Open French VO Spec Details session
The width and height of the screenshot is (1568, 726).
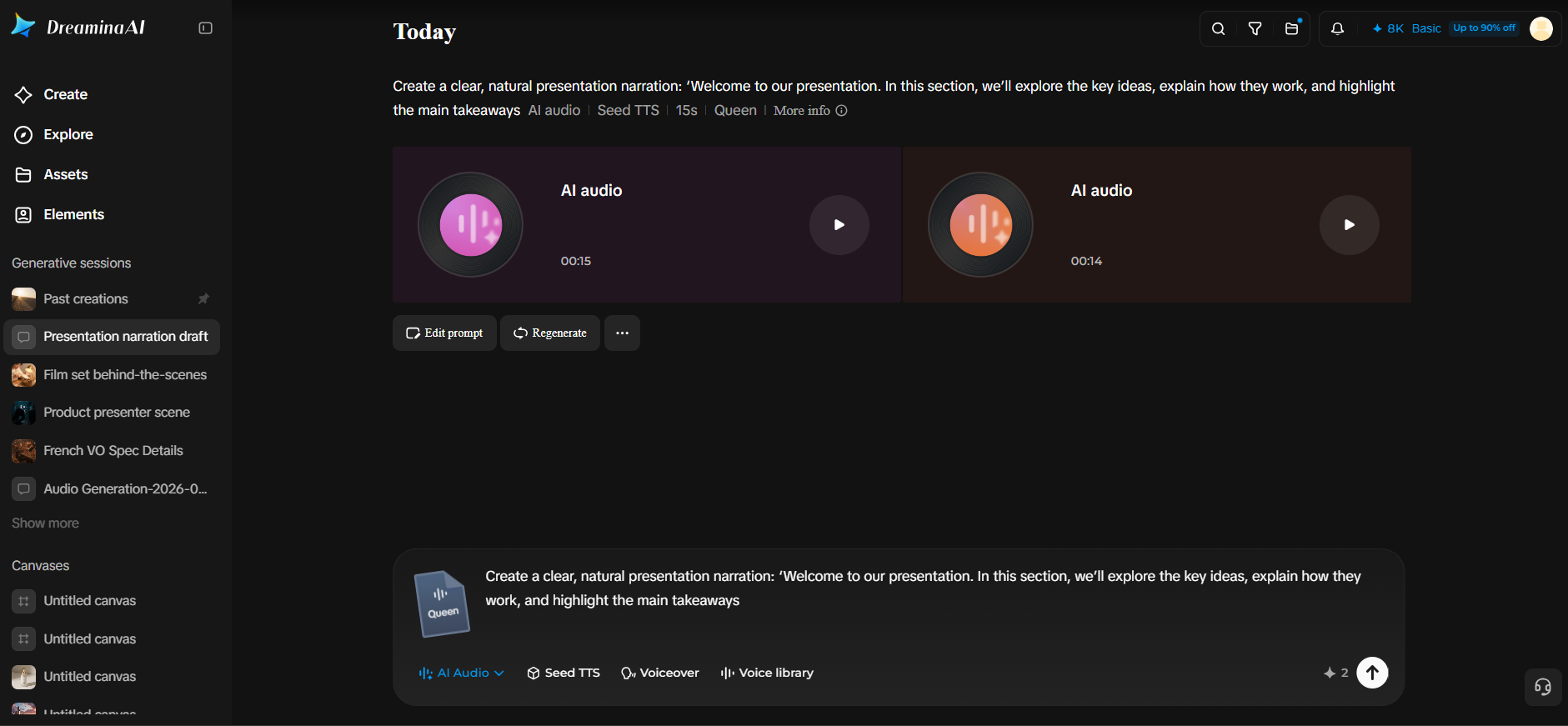click(112, 451)
